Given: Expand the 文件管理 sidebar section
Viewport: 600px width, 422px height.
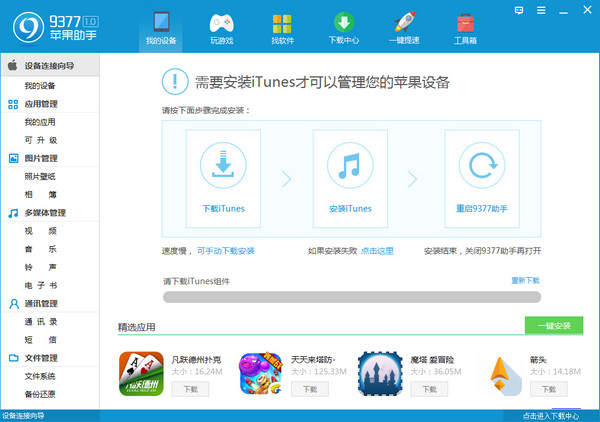Looking at the screenshot, I should pyautogui.click(x=40, y=357).
